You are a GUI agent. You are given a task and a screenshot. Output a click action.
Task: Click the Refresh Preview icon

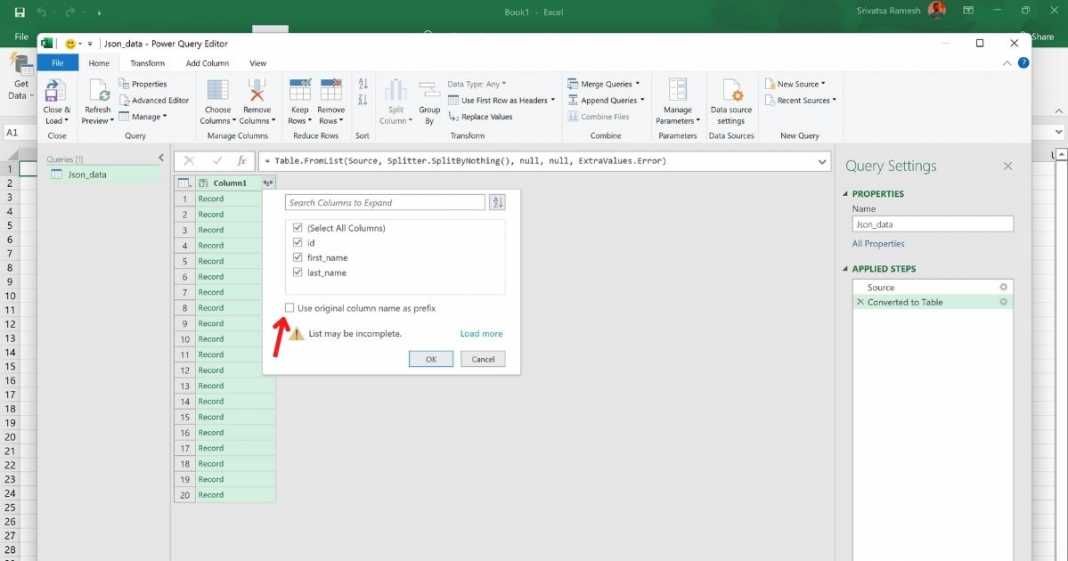pyautogui.click(x=98, y=91)
